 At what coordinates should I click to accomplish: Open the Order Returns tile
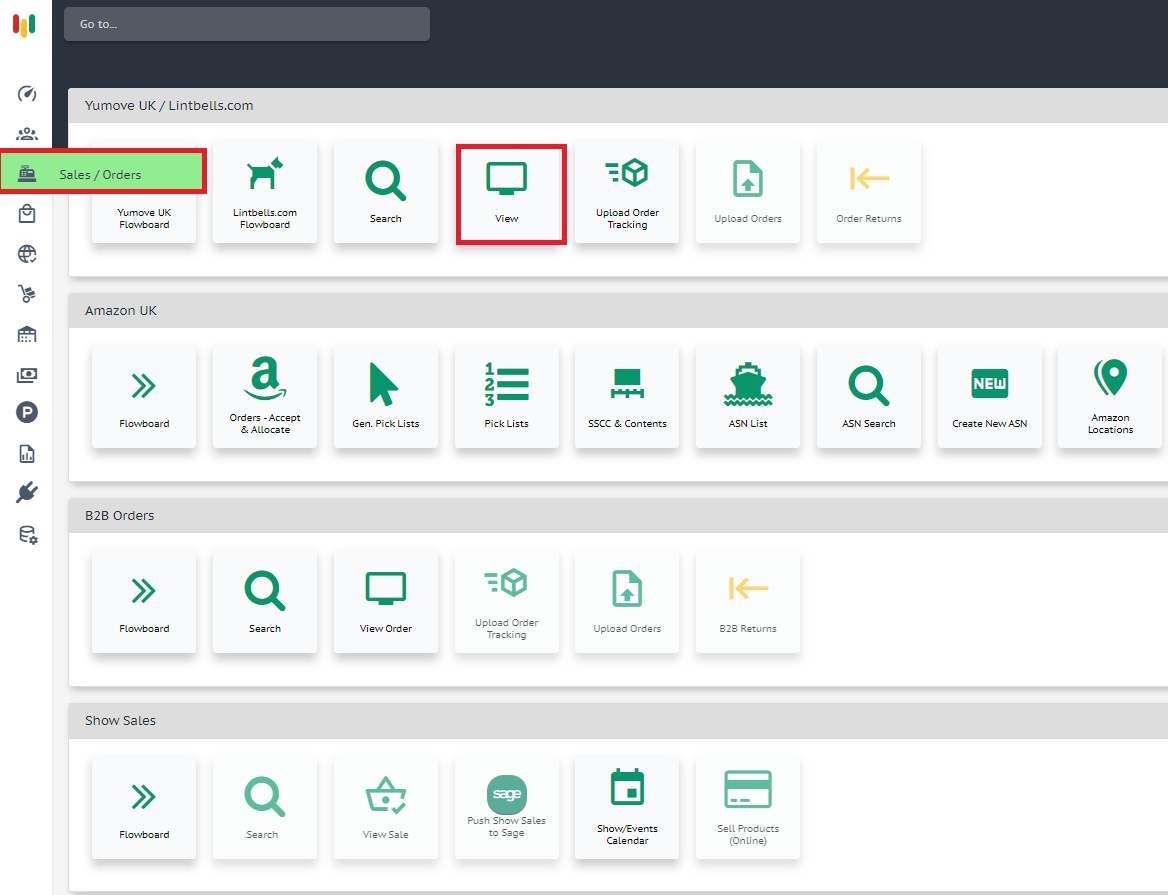[869, 191]
